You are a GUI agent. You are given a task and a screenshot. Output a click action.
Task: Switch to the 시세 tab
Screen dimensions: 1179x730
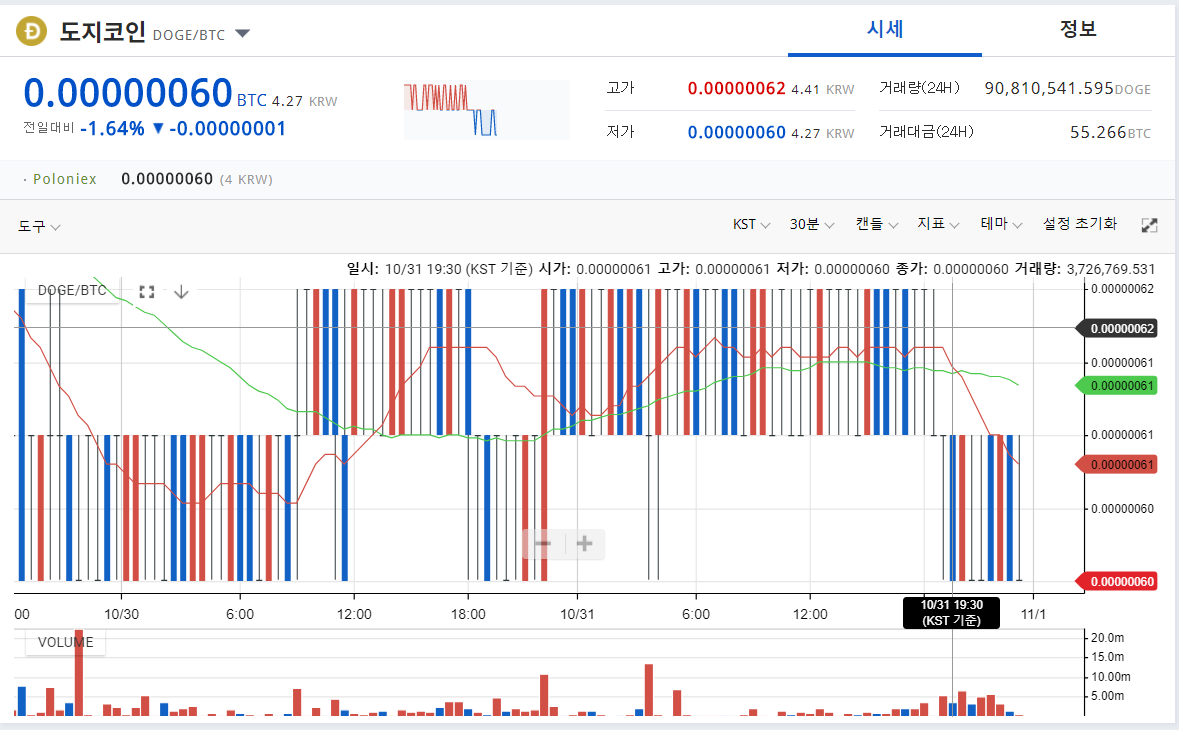tap(885, 29)
